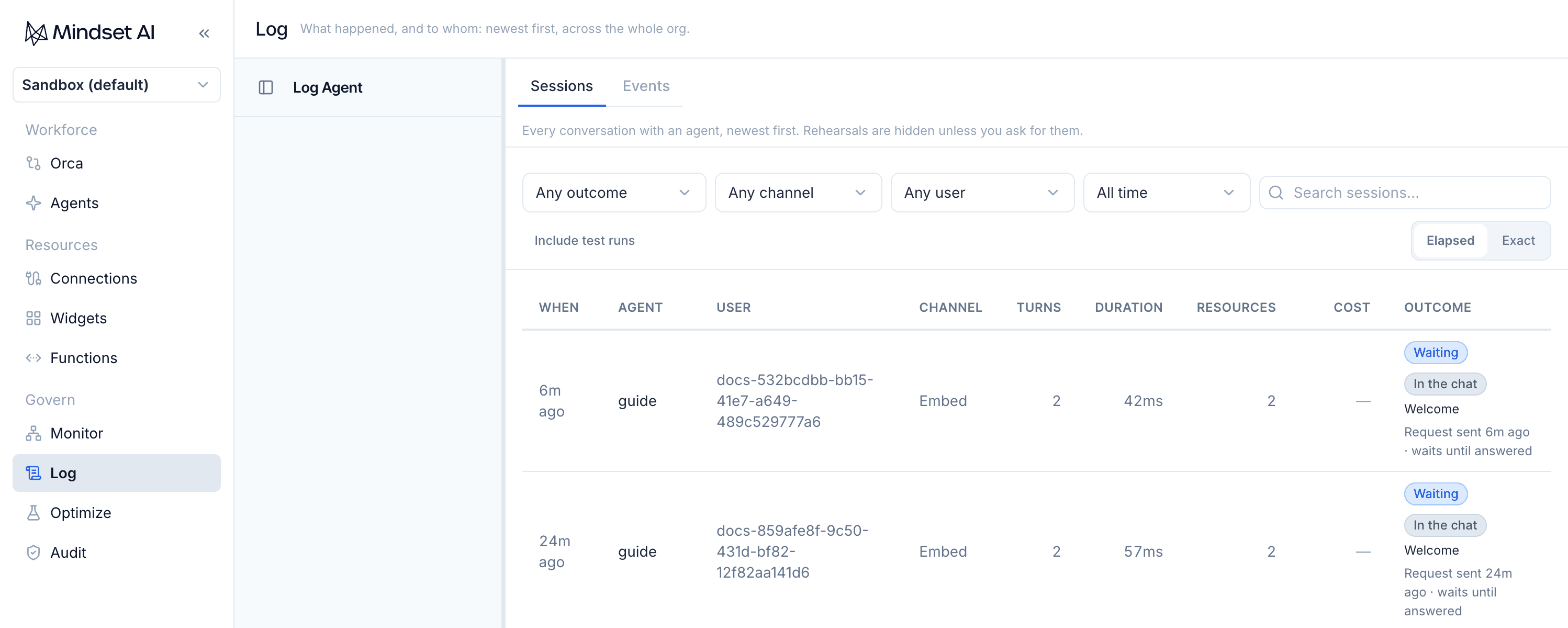Click the CHANNEL column header
1568x628 pixels.
(951, 308)
